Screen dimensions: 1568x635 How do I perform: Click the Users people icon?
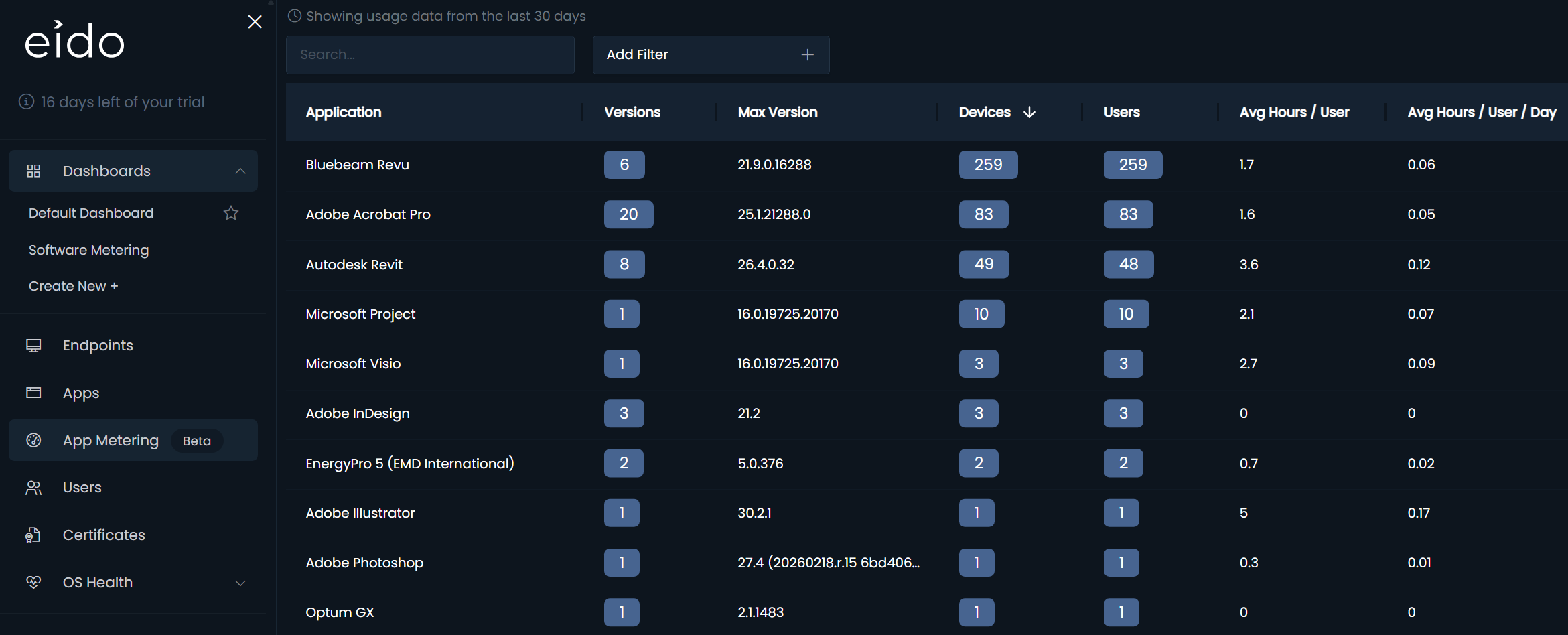(33, 488)
